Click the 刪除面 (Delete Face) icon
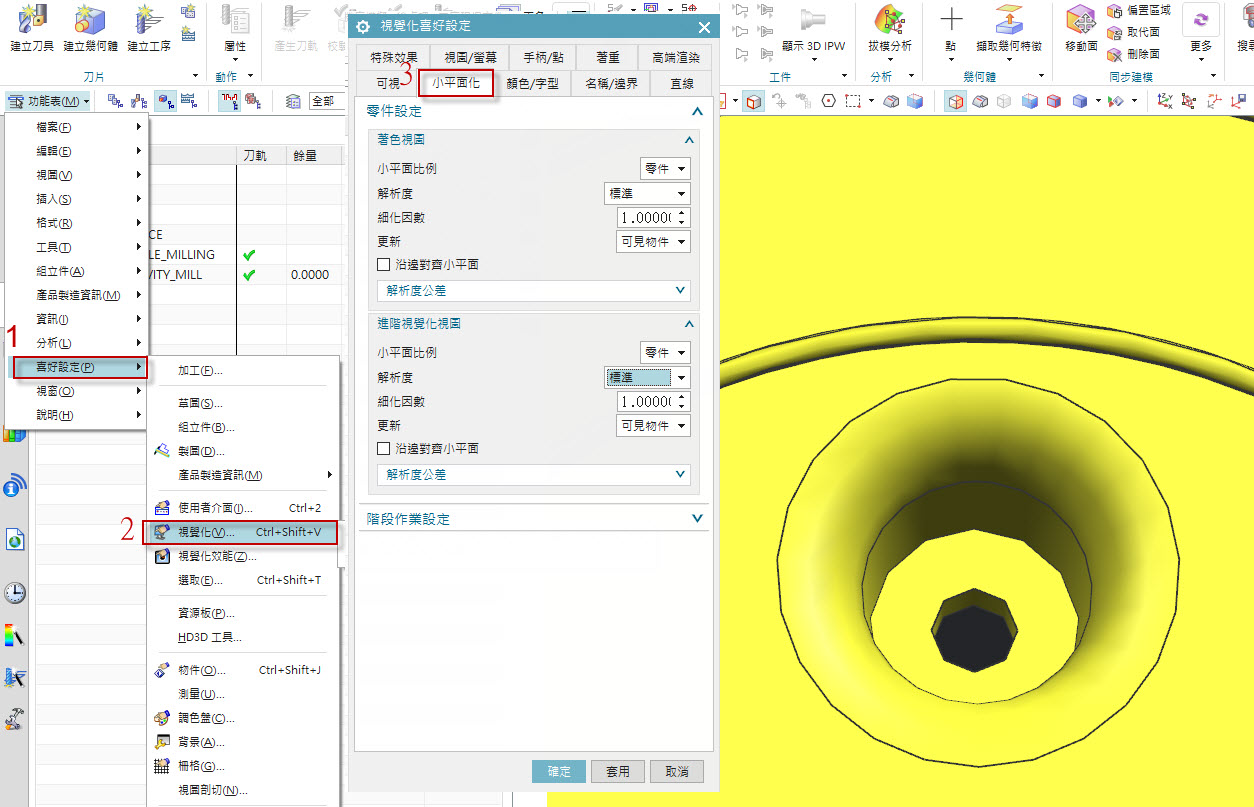The width and height of the screenshot is (1254, 807). pos(1115,54)
